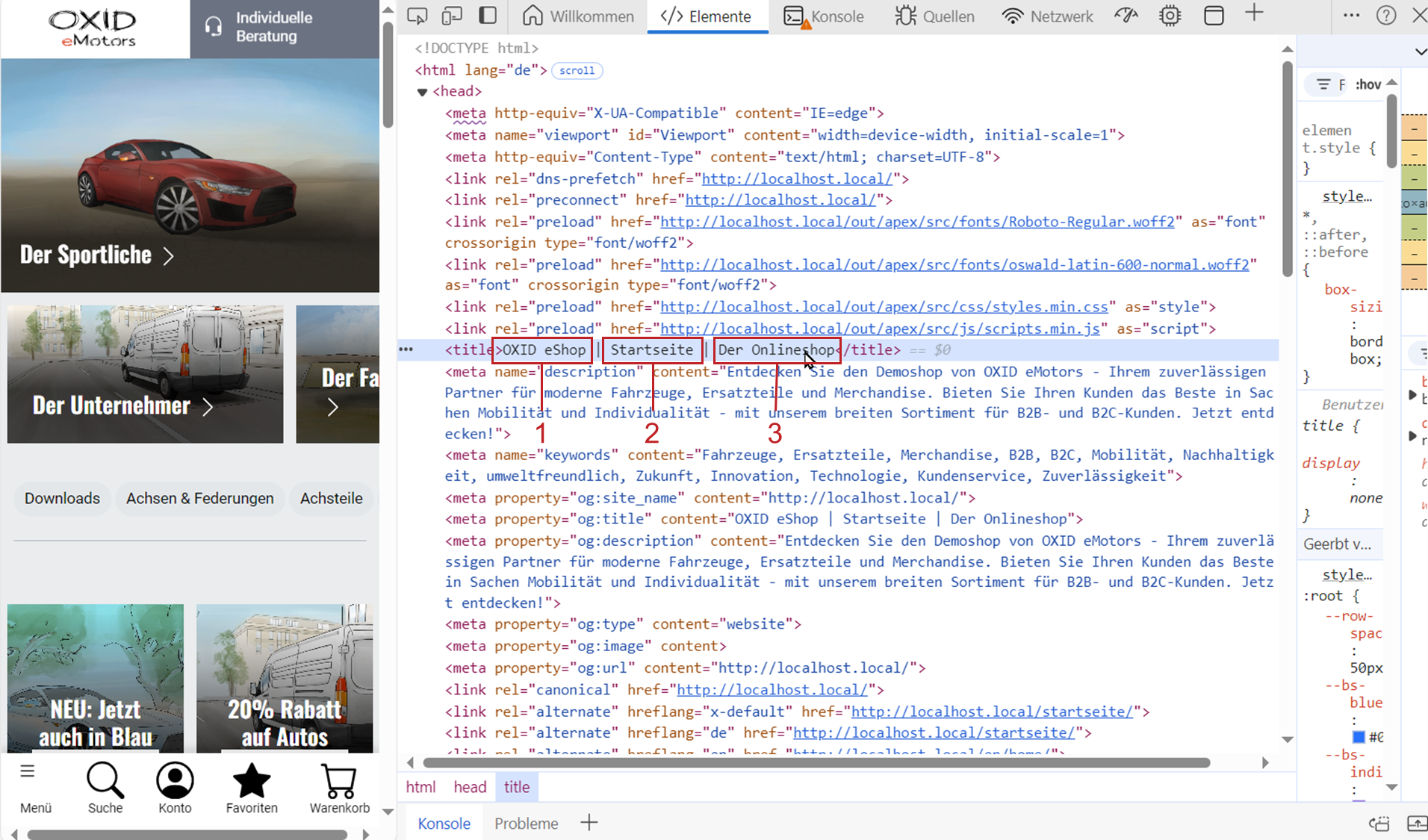The width and height of the screenshot is (1428, 840).
Task: Toggle device emulation mode icon
Action: (453, 16)
